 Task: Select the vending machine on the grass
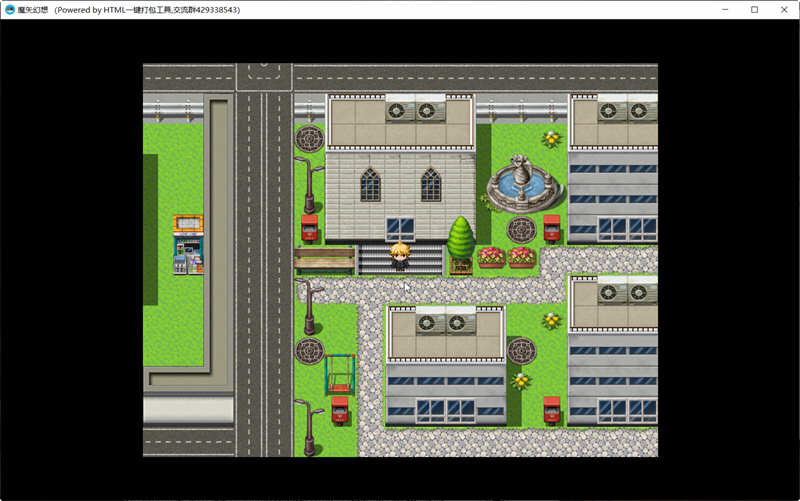pos(187,245)
